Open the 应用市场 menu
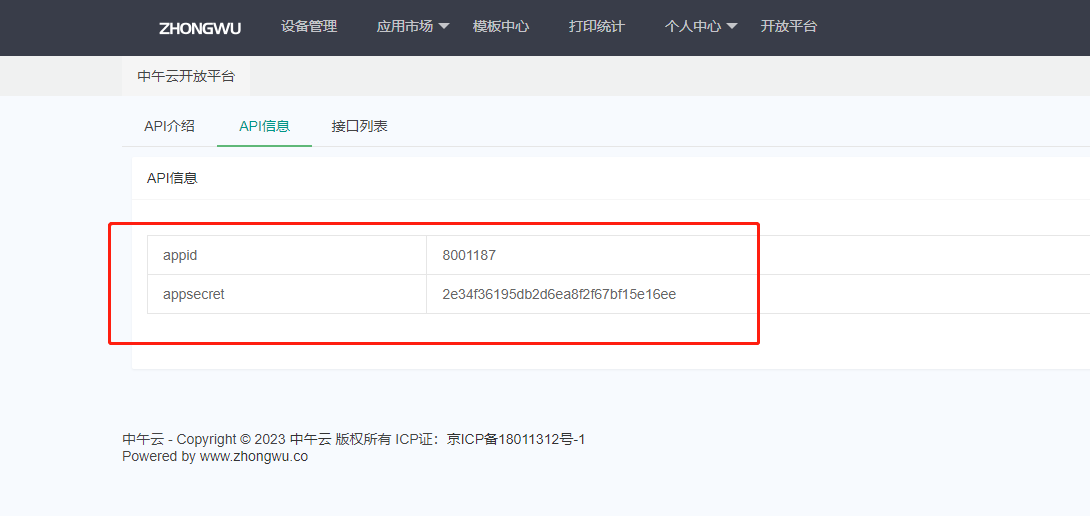 [405, 26]
